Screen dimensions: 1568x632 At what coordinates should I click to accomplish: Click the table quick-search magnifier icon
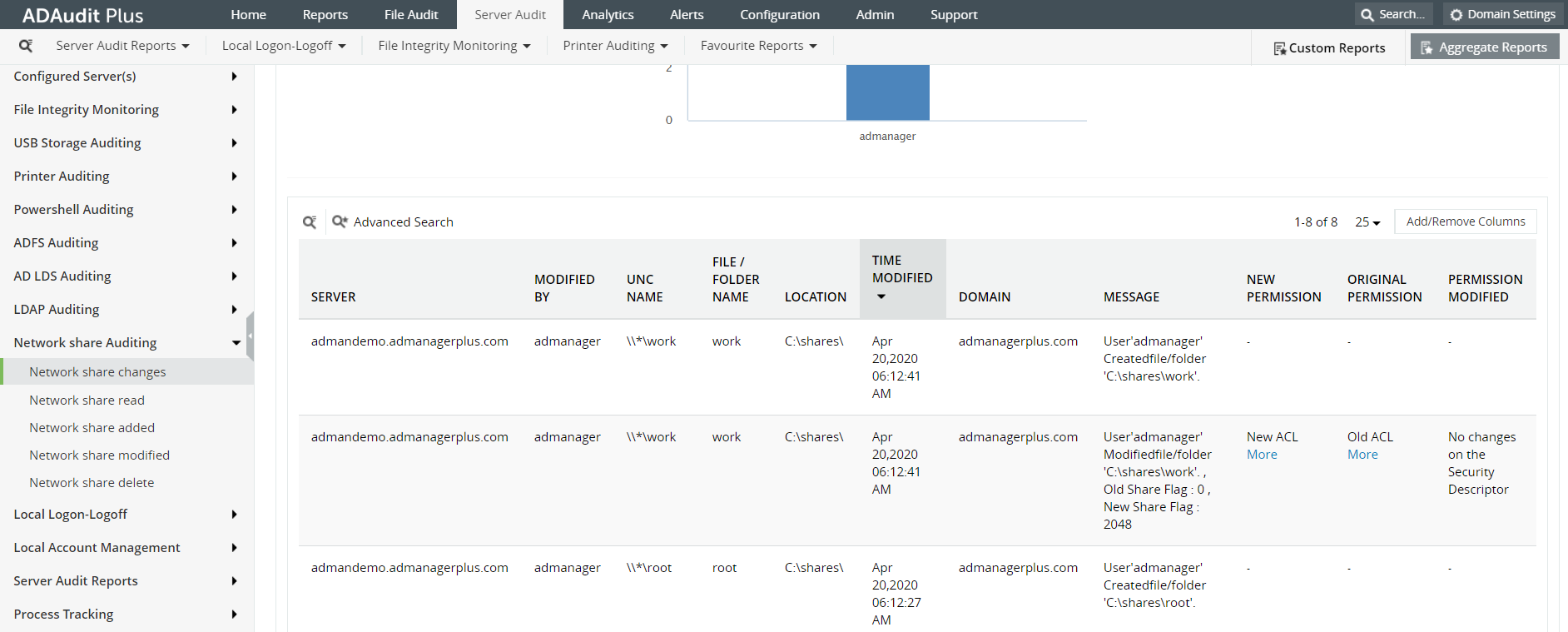[310, 221]
